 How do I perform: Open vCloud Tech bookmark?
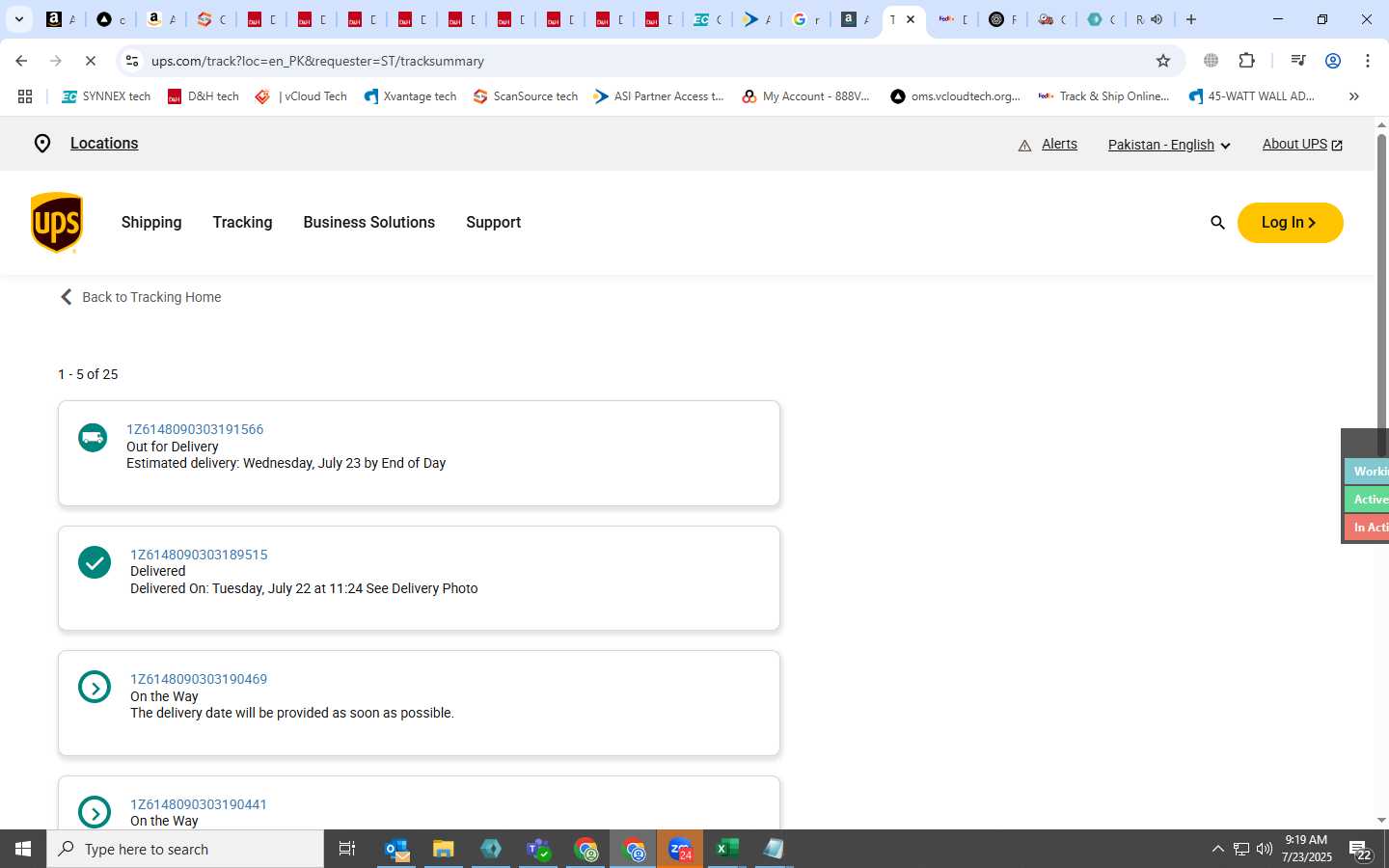pyautogui.click(x=301, y=96)
